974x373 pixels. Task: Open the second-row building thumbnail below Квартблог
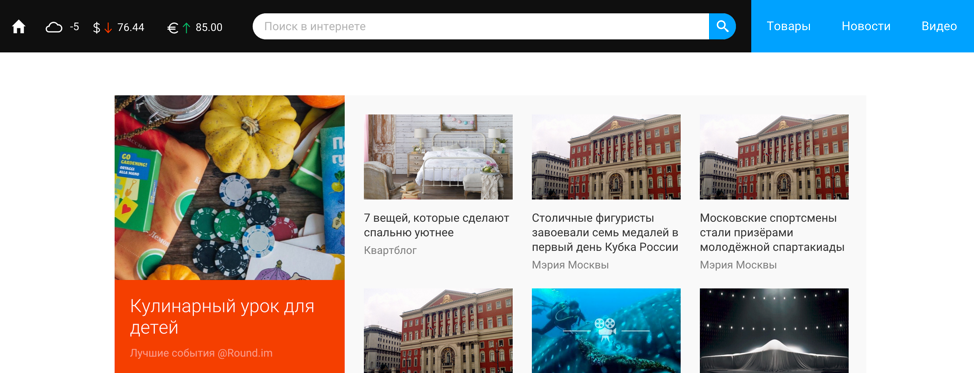click(439, 330)
